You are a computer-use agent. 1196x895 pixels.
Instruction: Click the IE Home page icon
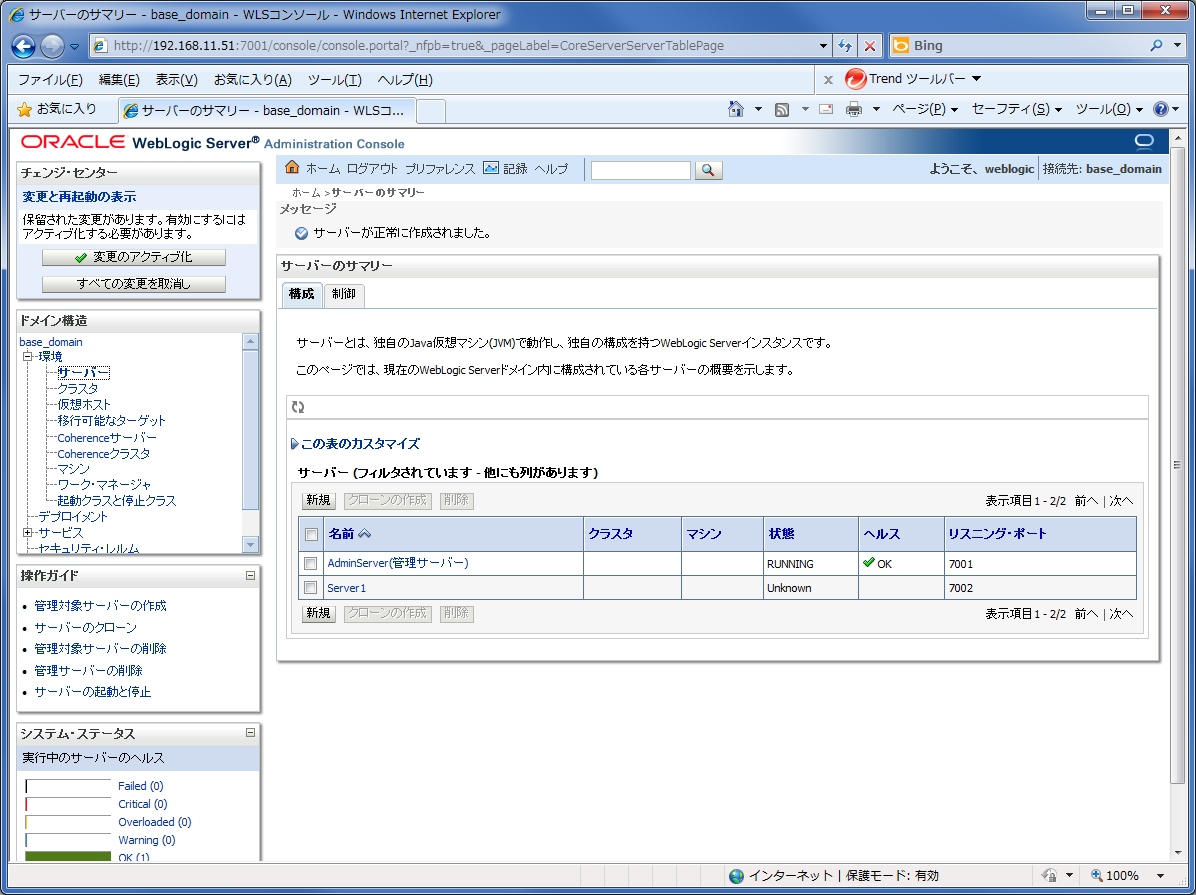[x=736, y=109]
